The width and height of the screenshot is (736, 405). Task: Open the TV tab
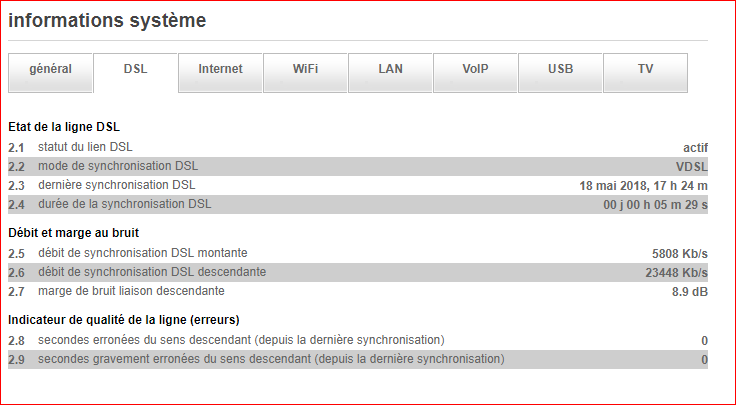(x=645, y=70)
